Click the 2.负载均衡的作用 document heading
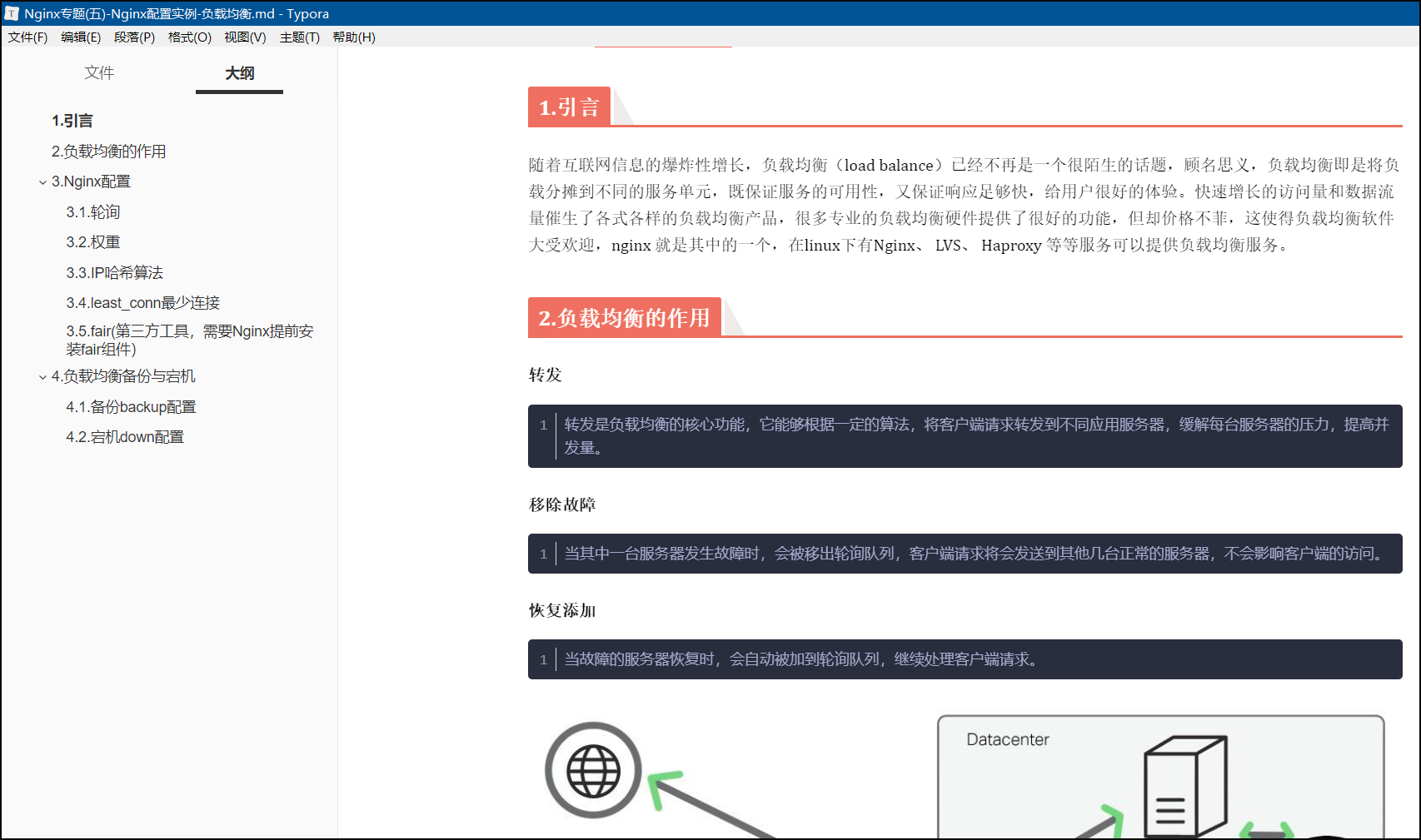This screenshot has height=840, width=1421. (624, 318)
